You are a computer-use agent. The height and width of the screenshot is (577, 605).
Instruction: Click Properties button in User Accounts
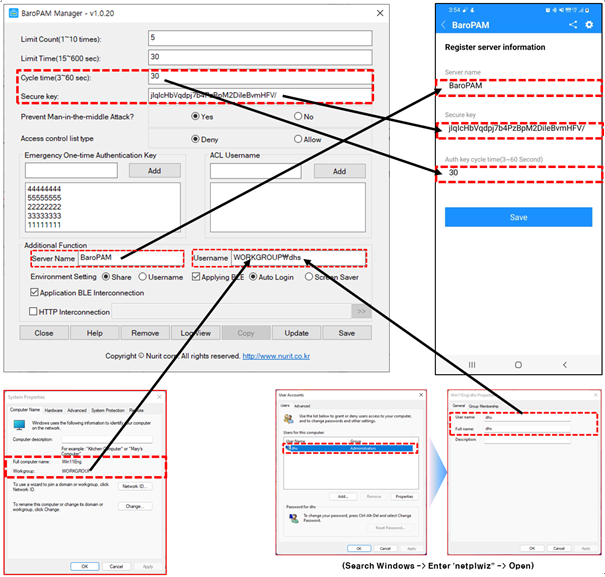(x=404, y=496)
